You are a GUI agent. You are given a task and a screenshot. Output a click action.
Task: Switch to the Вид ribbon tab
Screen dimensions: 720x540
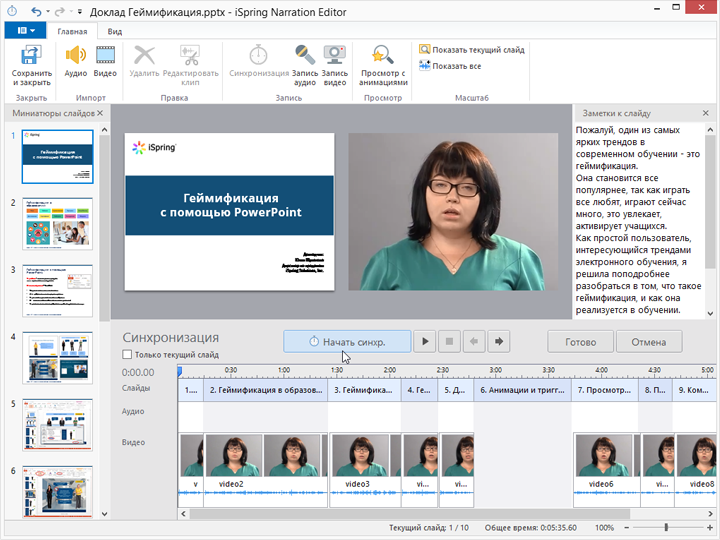115,31
